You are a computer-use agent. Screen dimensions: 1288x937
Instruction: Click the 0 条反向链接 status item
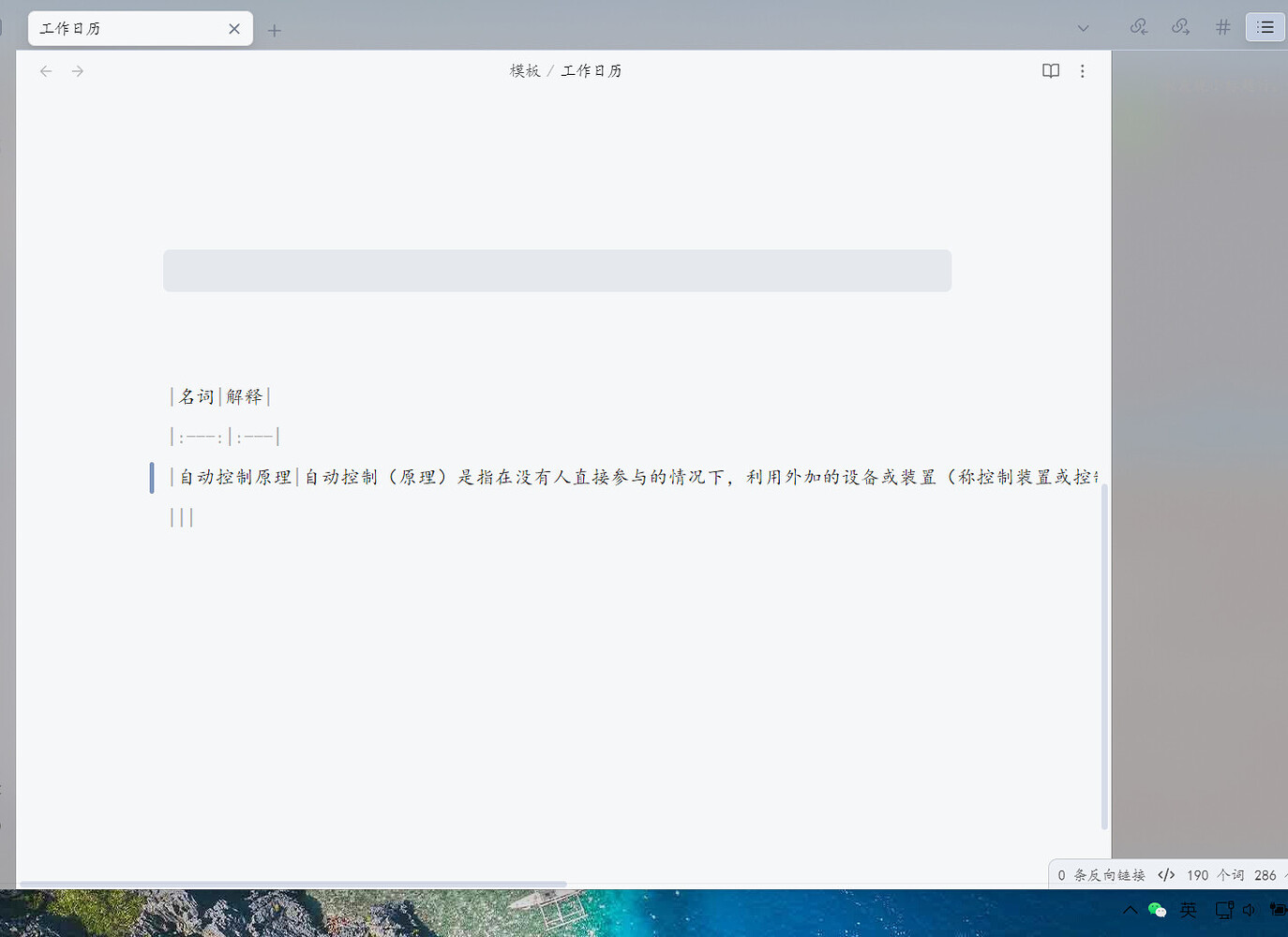[x=1101, y=875]
